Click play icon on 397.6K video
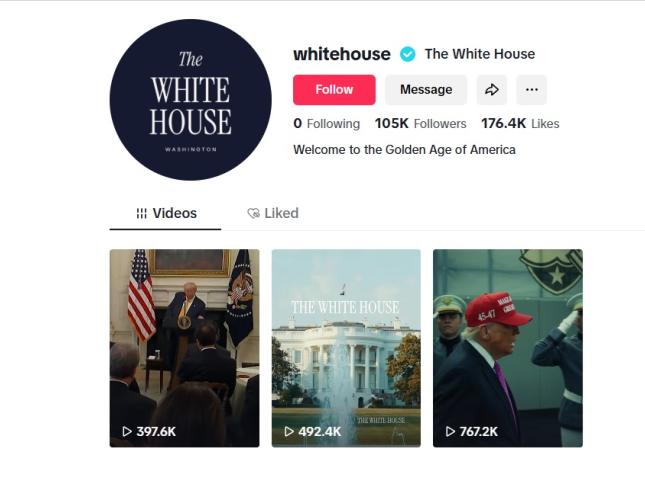This screenshot has width=645, height=484. click(x=127, y=431)
